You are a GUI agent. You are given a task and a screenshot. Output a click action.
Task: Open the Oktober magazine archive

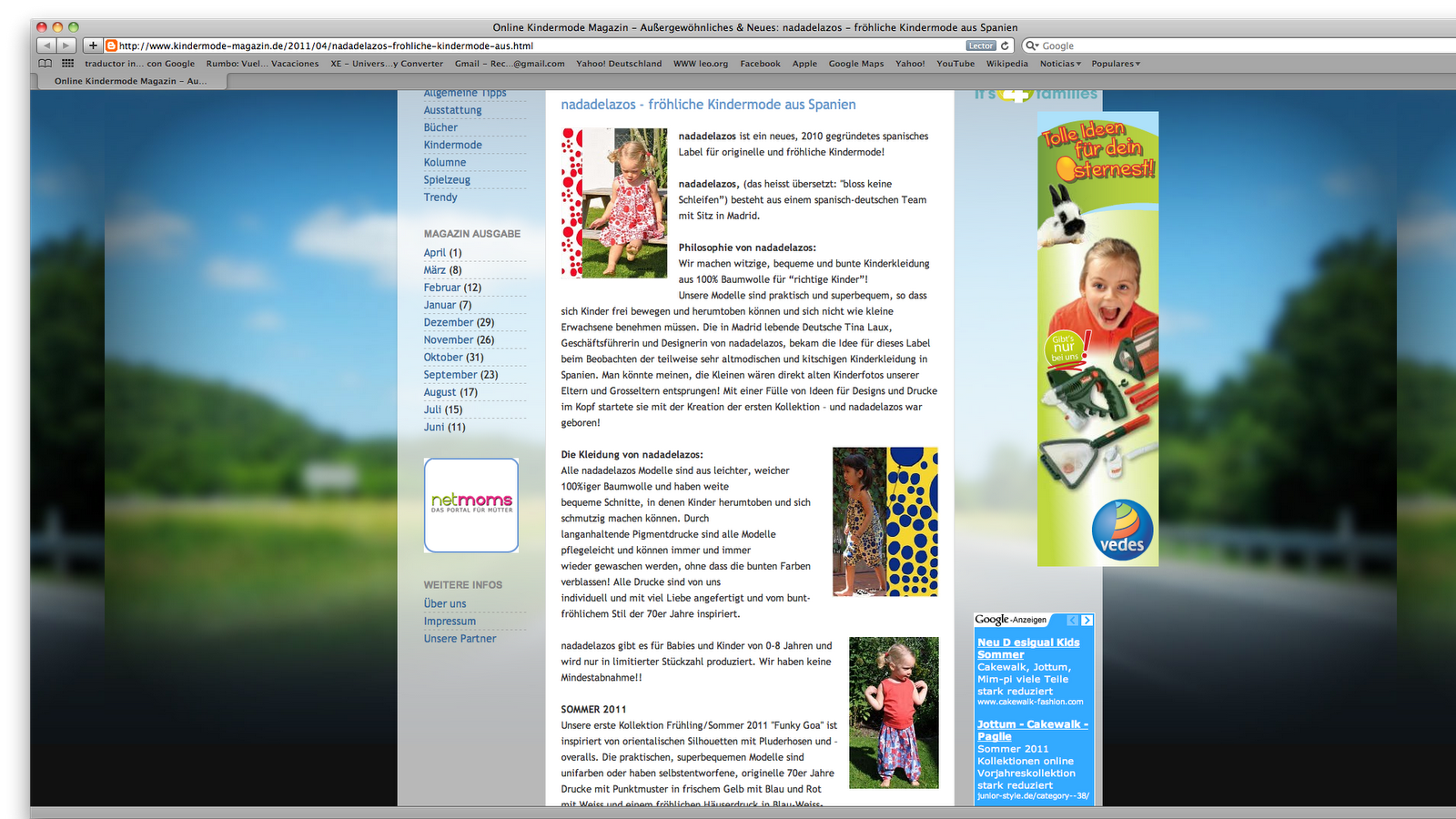pyautogui.click(x=443, y=357)
